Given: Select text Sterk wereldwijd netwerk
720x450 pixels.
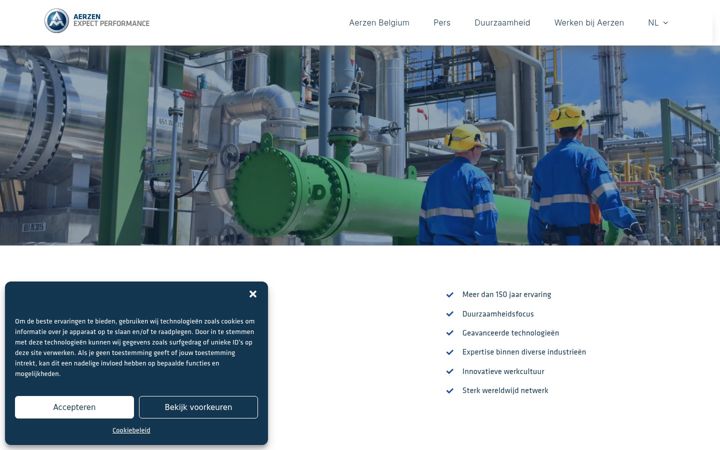Looking at the screenshot, I should tap(505, 391).
